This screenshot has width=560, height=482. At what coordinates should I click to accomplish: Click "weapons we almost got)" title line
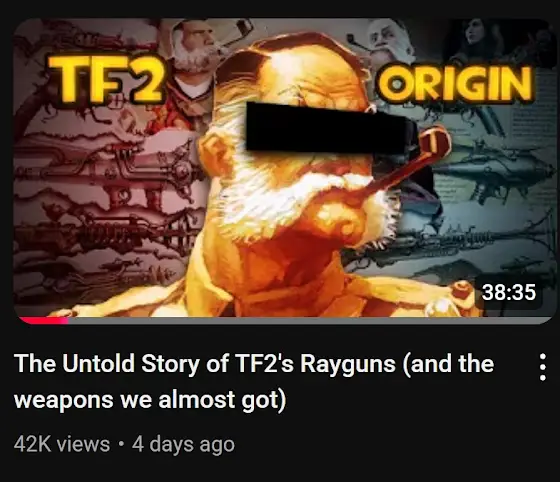coord(150,400)
